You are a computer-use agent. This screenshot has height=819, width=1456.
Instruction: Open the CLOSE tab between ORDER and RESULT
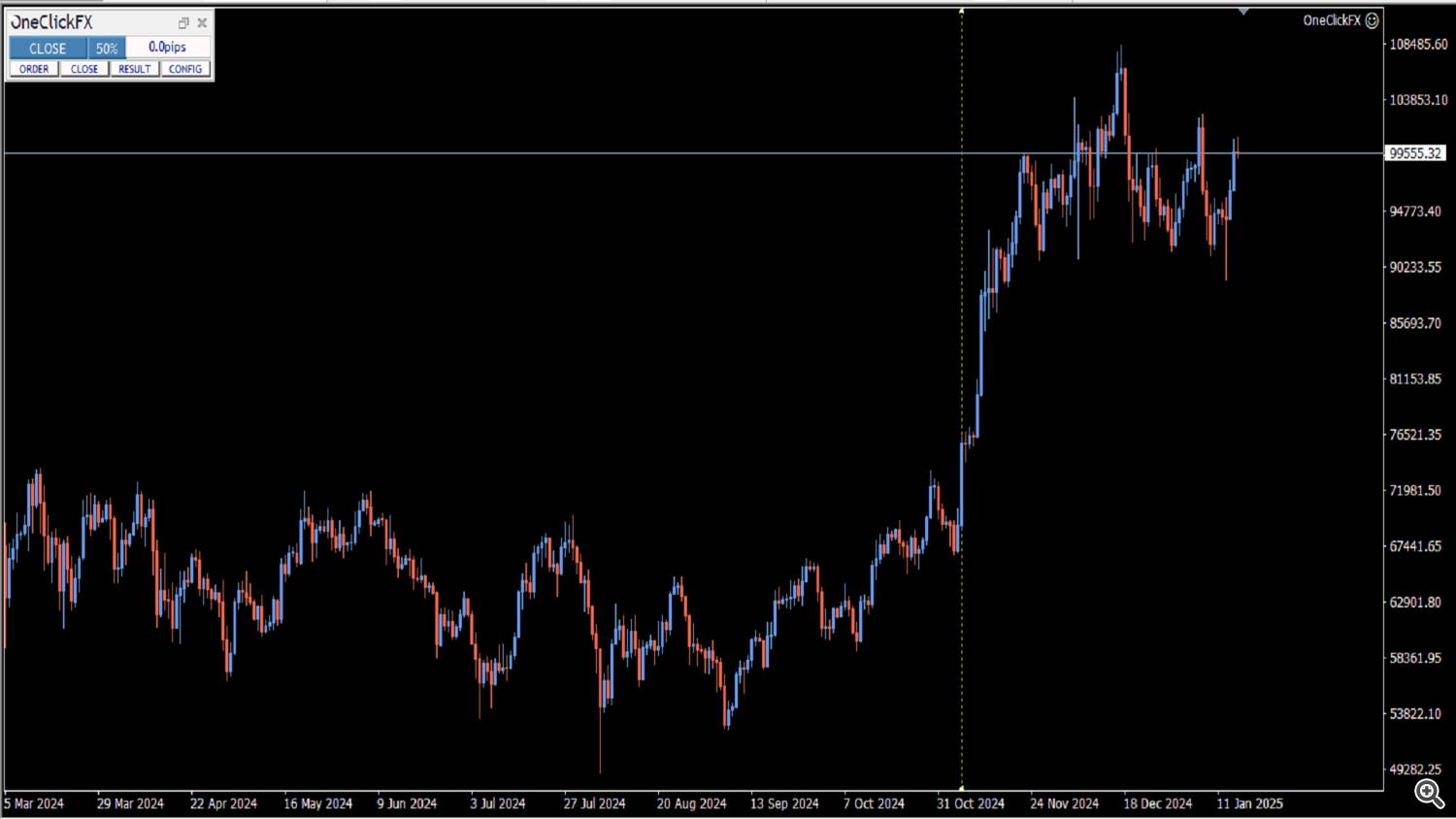[x=84, y=69]
